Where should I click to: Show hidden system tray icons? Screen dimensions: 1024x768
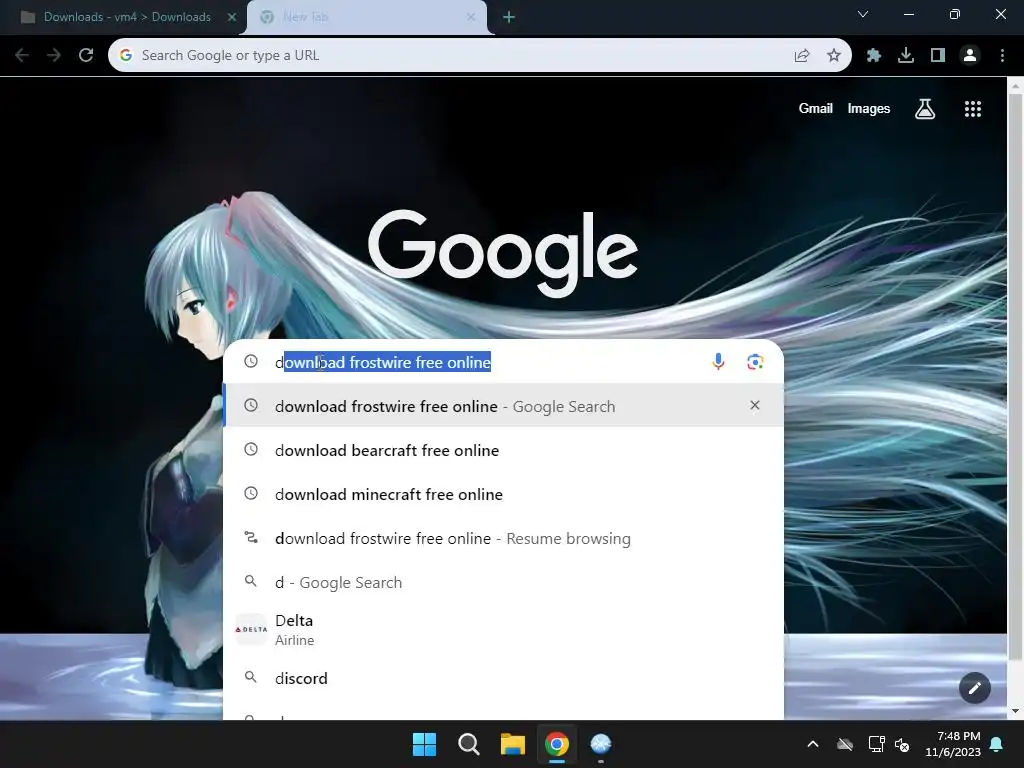[813, 744]
